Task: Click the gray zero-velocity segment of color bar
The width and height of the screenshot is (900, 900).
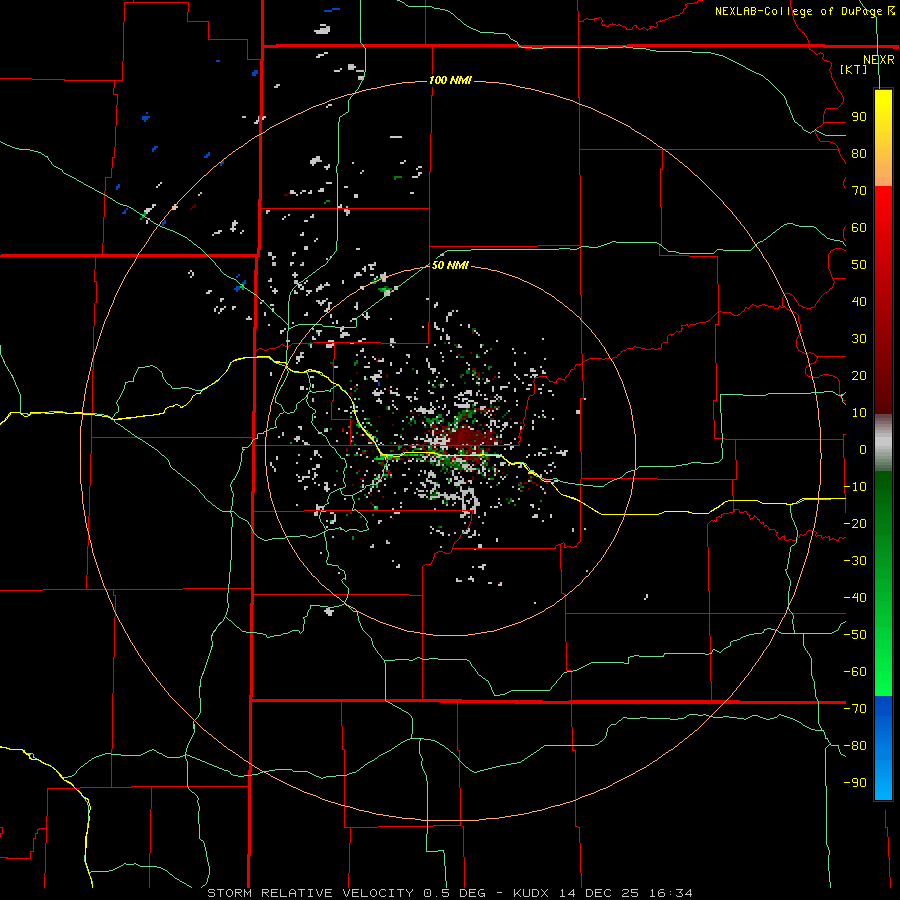Action: pos(883,443)
